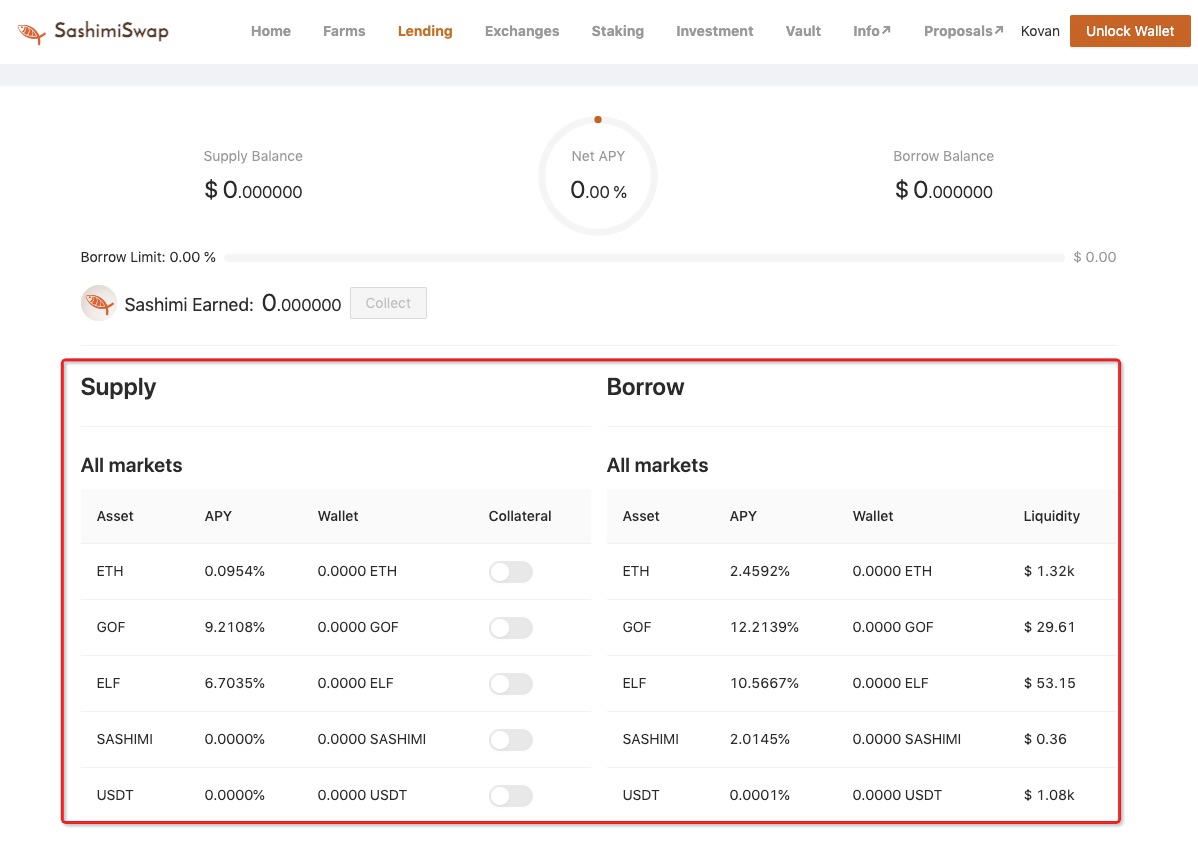Select GOF row in Supply table

pos(335,627)
